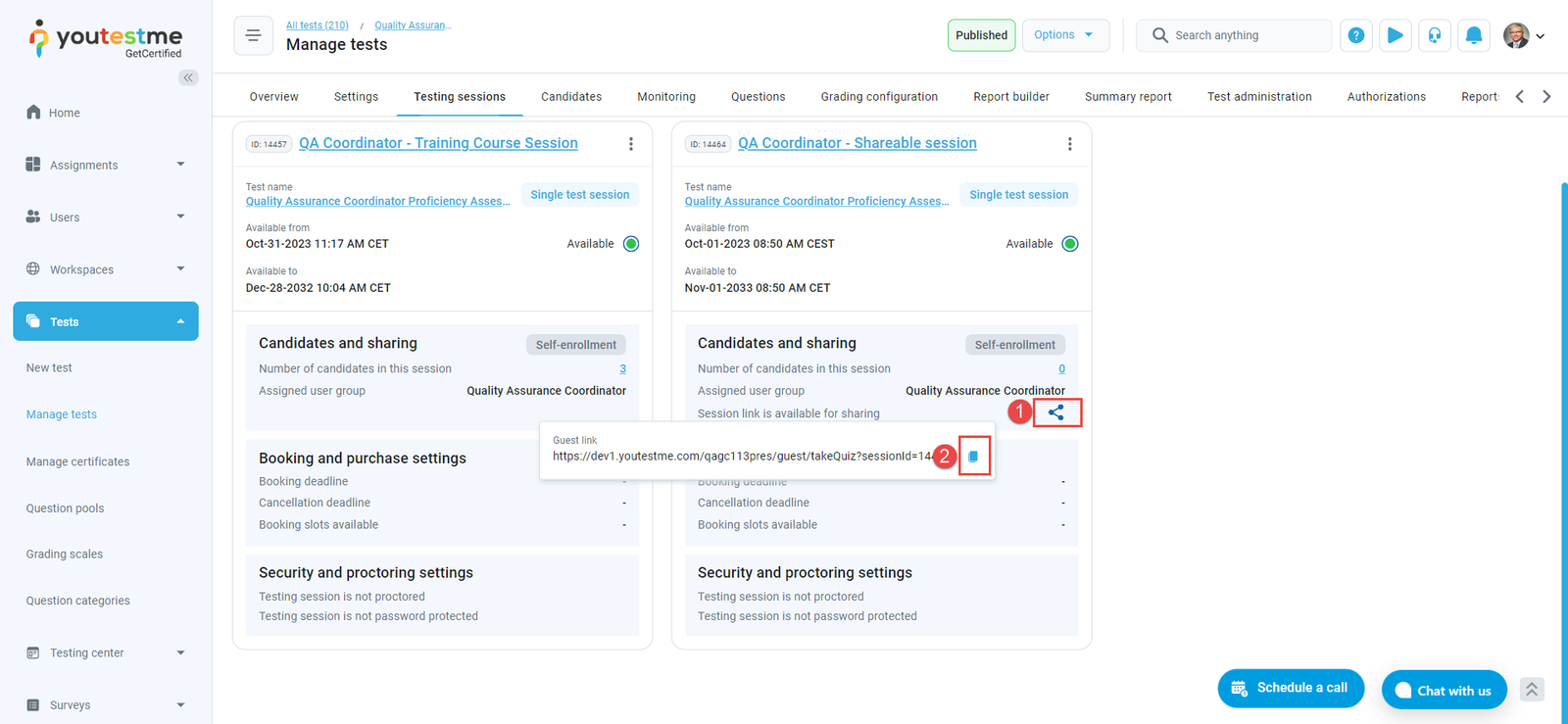Open the Grading configuration tab
Viewport: 1568px width, 724px height.
point(878,97)
